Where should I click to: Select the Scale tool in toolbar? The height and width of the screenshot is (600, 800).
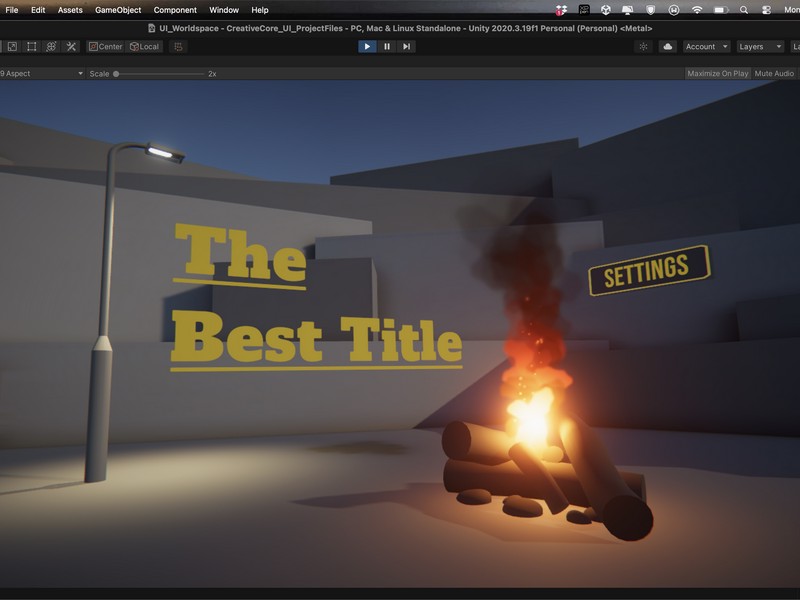coord(12,46)
